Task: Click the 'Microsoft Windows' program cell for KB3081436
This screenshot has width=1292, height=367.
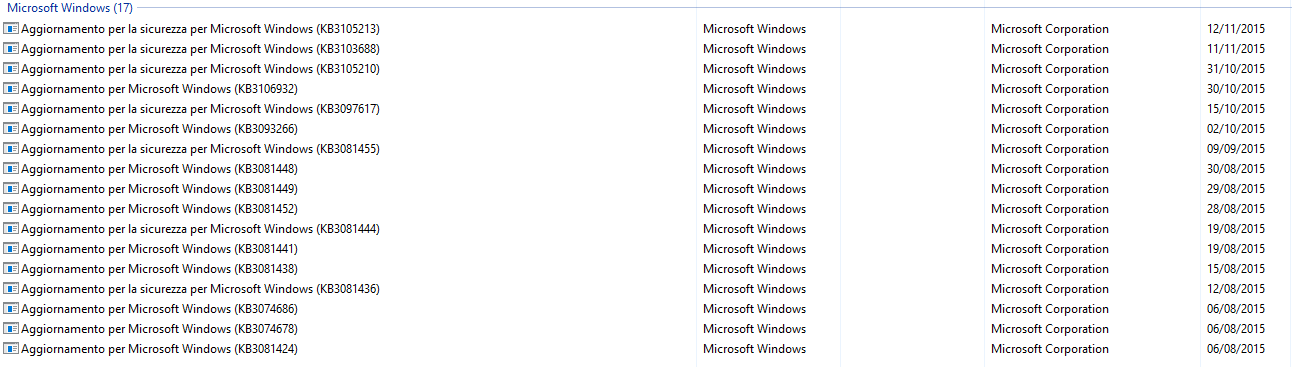Action: point(754,289)
